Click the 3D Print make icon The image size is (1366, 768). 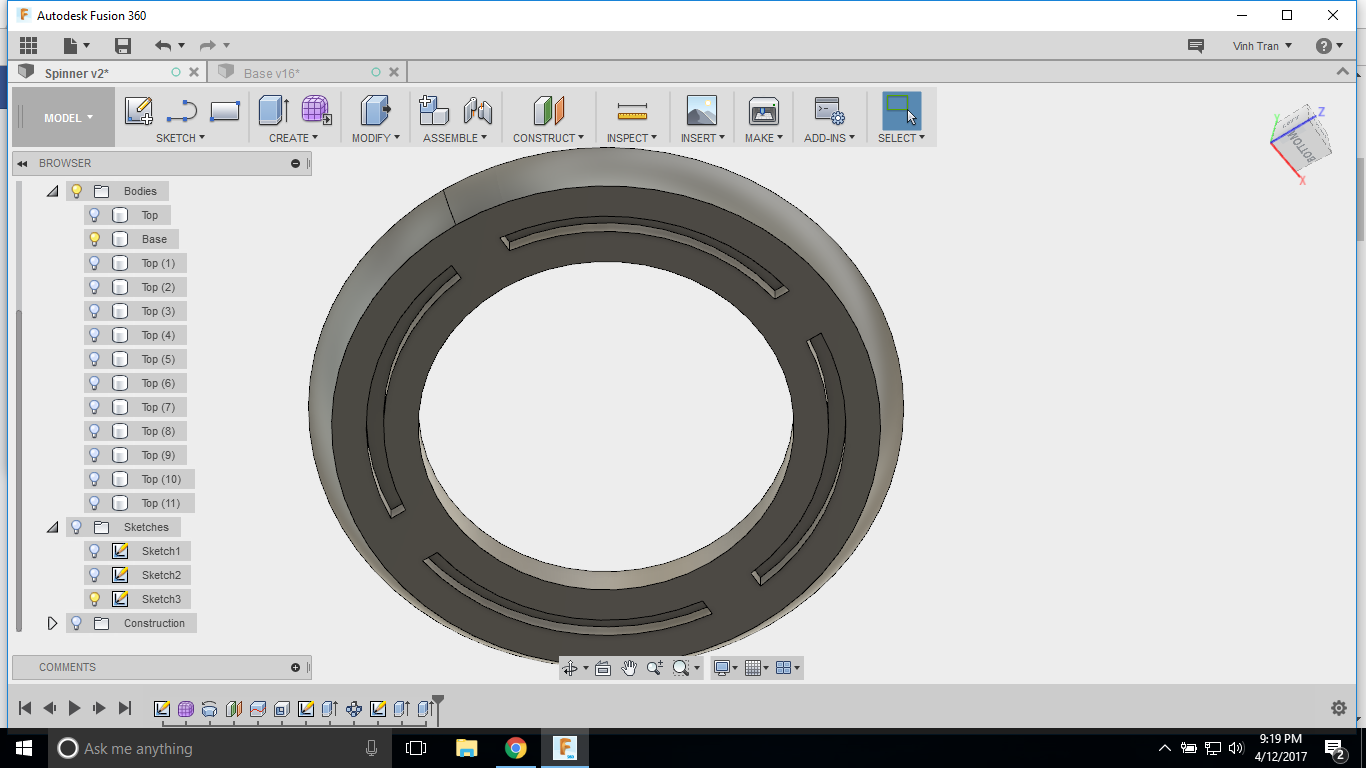(764, 111)
